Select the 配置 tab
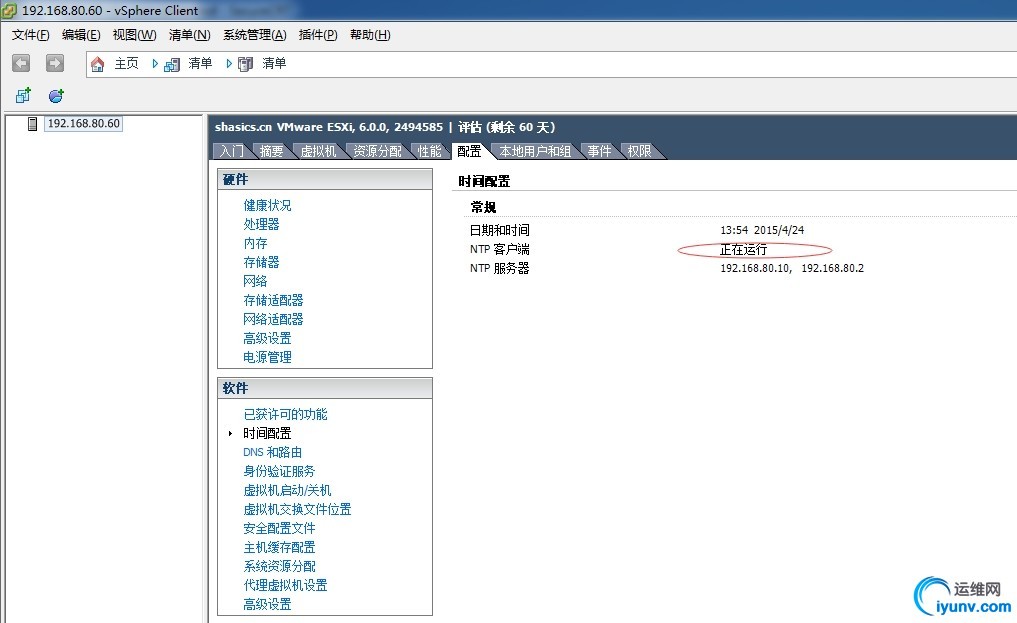Viewport: 1017px width, 623px height. [x=469, y=151]
